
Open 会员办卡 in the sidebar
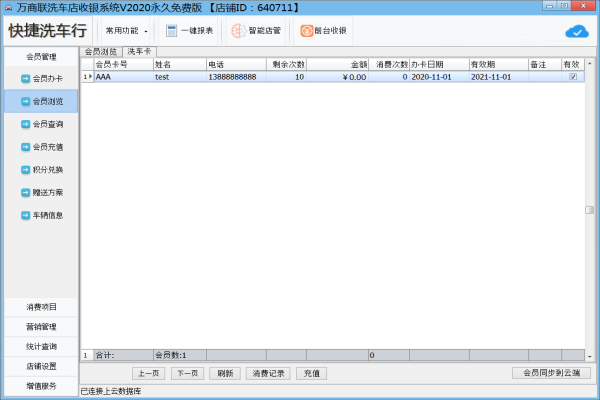(41, 78)
